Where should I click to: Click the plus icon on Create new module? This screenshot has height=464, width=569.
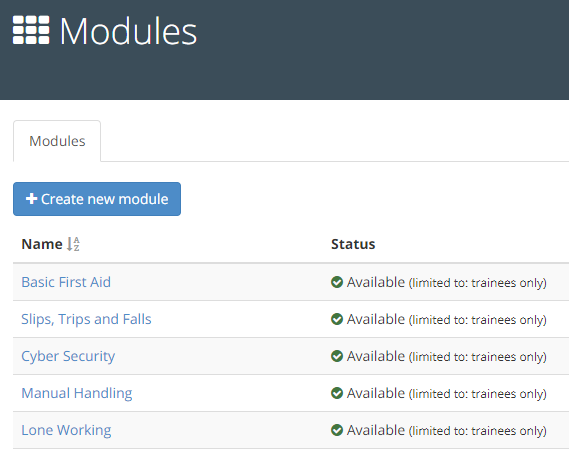pyautogui.click(x=32, y=199)
